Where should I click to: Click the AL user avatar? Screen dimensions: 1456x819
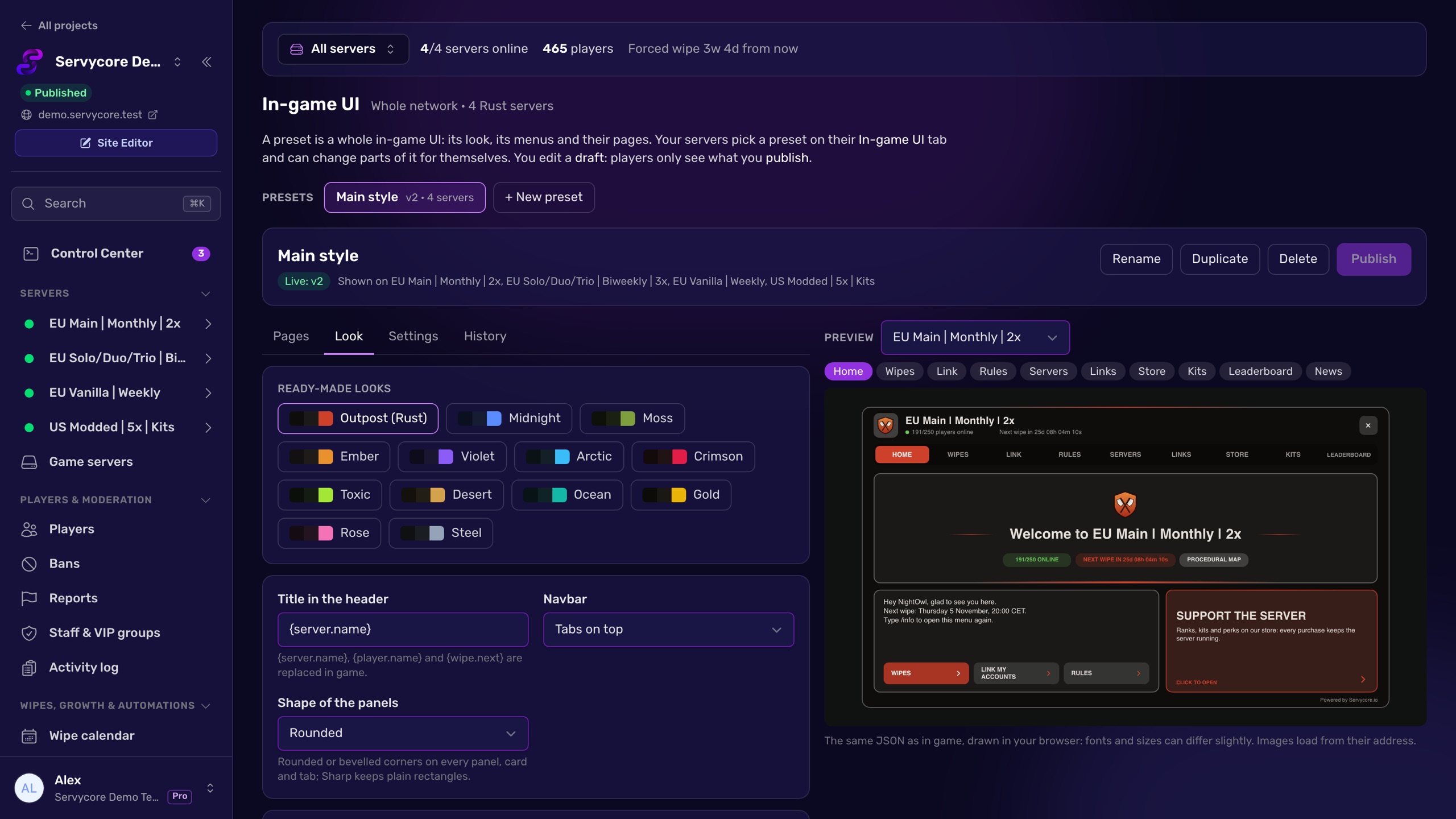click(29, 788)
